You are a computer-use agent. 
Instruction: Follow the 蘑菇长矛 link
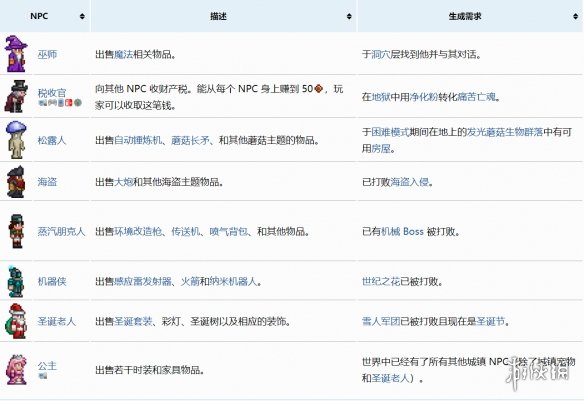pos(190,140)
